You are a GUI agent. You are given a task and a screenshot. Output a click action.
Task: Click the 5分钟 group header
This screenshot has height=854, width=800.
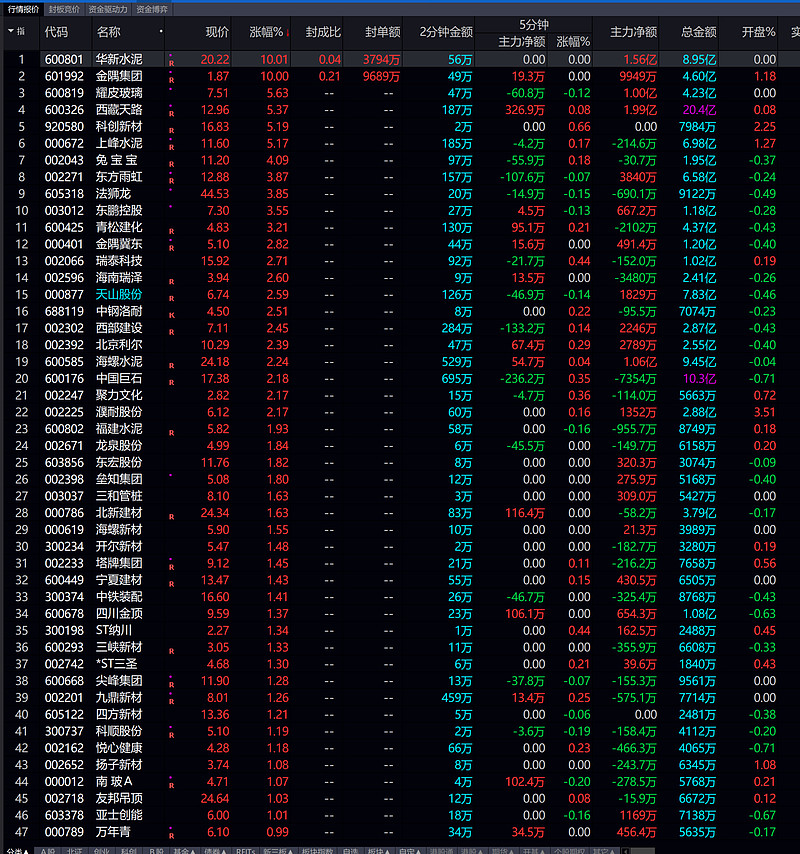tap(533, 25)
